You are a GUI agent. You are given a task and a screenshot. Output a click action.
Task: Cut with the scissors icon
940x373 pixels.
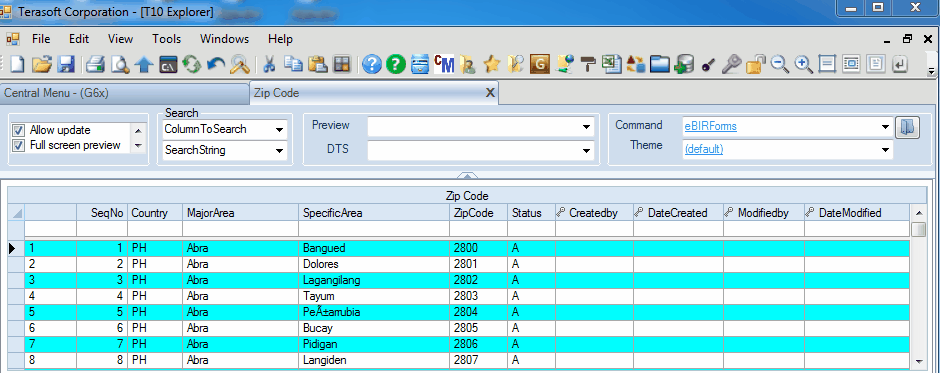269,64
